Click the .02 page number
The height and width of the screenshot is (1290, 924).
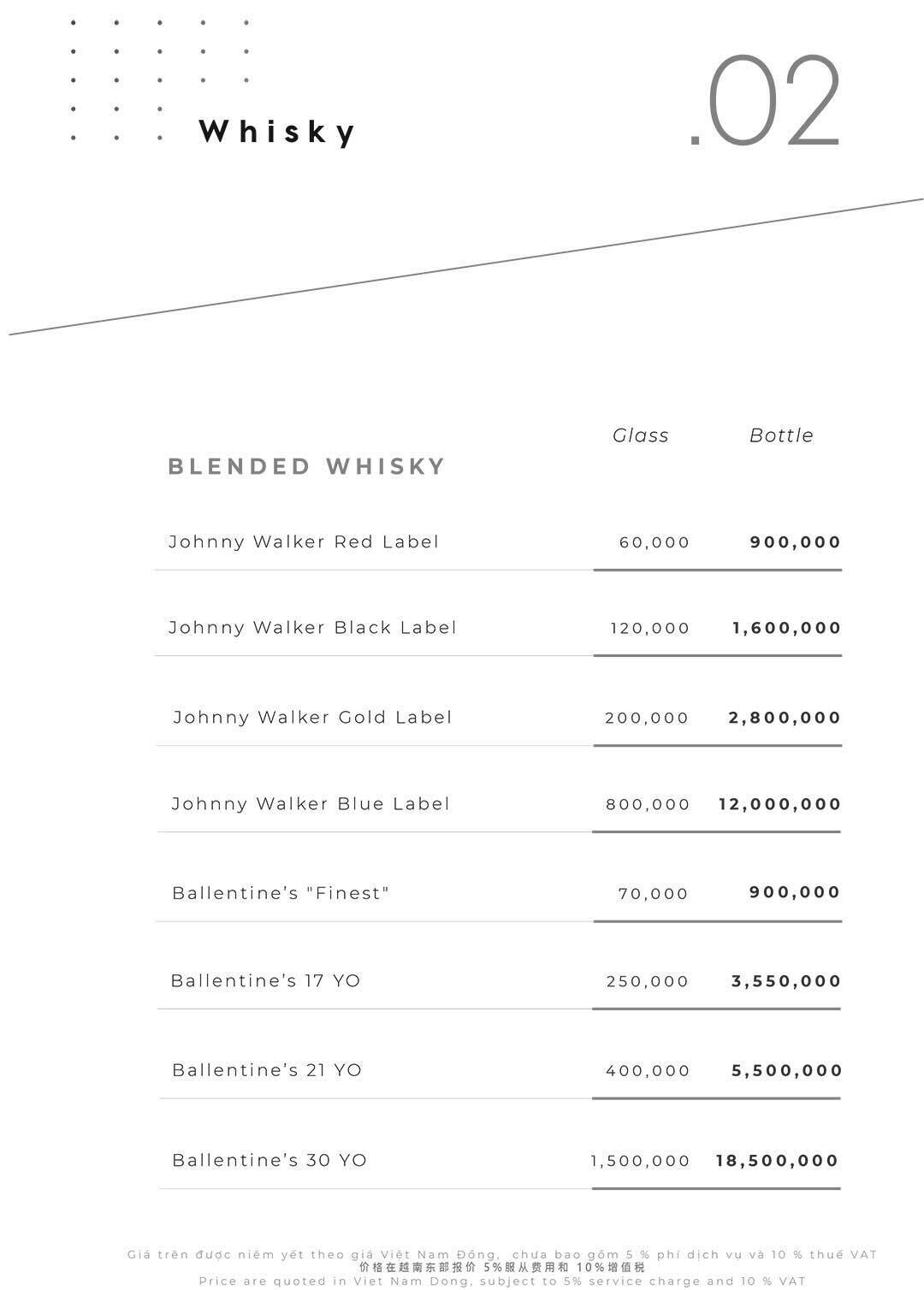pyautogui.click(x=765, y=104)
